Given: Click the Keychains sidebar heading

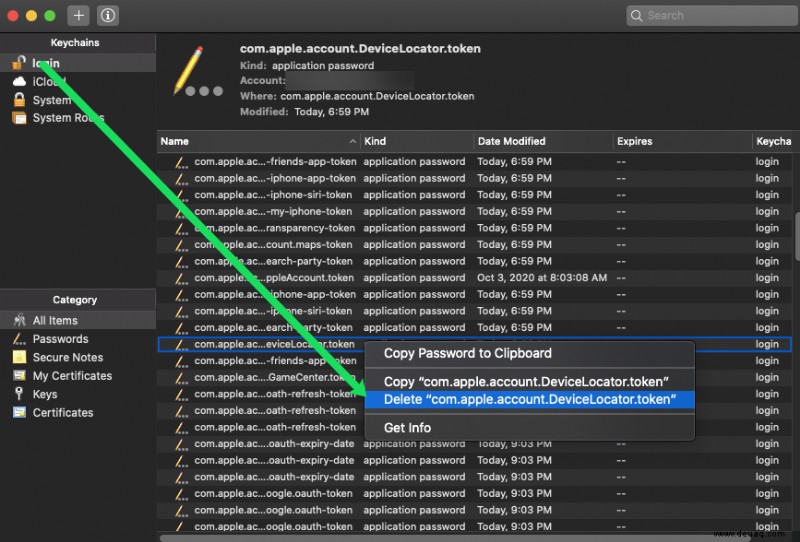Looking at the screenshot, I should (x=75, y=42).
